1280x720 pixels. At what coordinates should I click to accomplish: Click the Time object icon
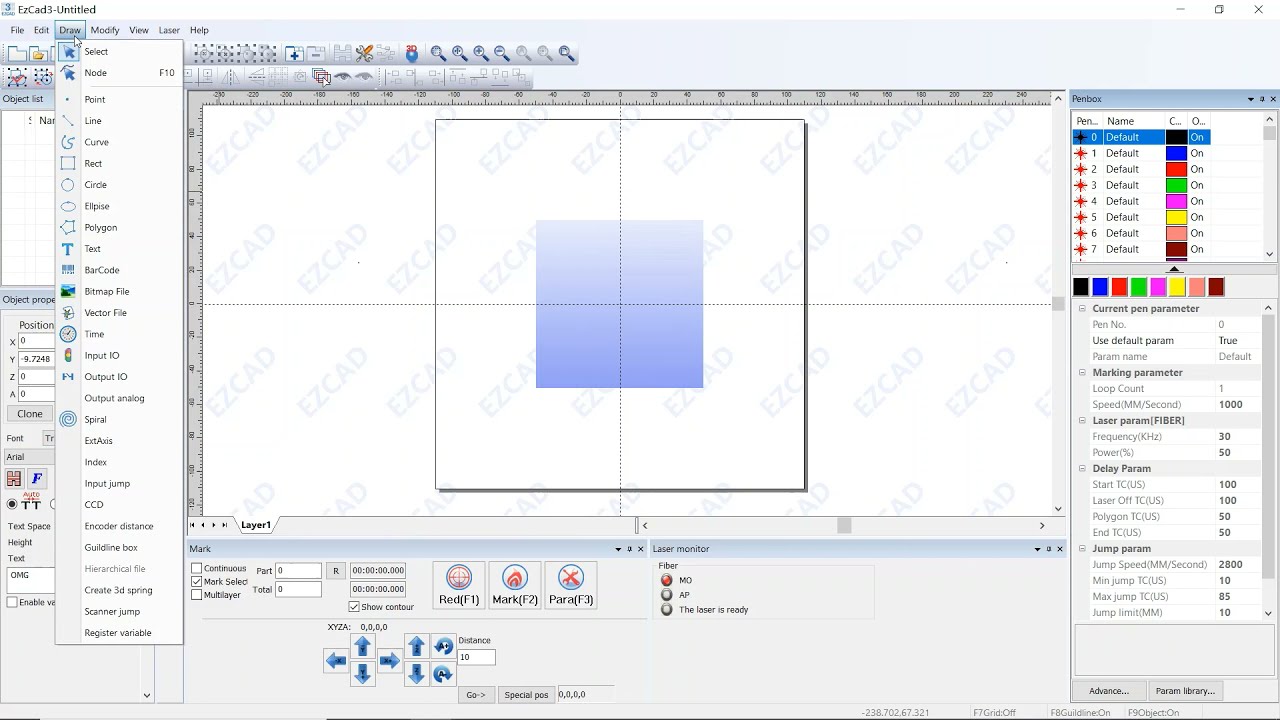[68, 334]
